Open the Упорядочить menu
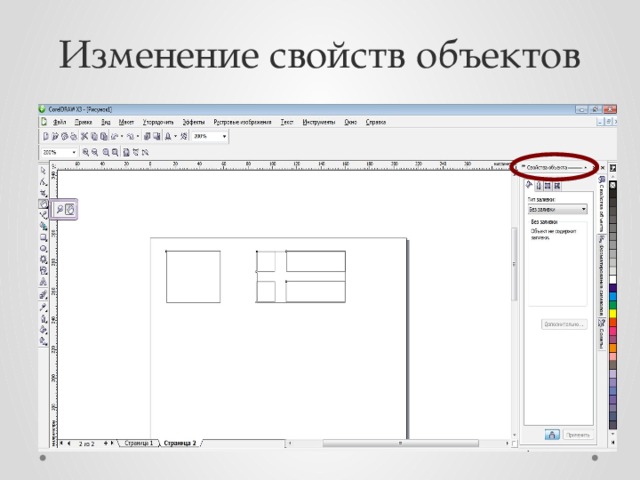Image resolution: width=640 pixels, height=480 pixels. coord(158,122)
